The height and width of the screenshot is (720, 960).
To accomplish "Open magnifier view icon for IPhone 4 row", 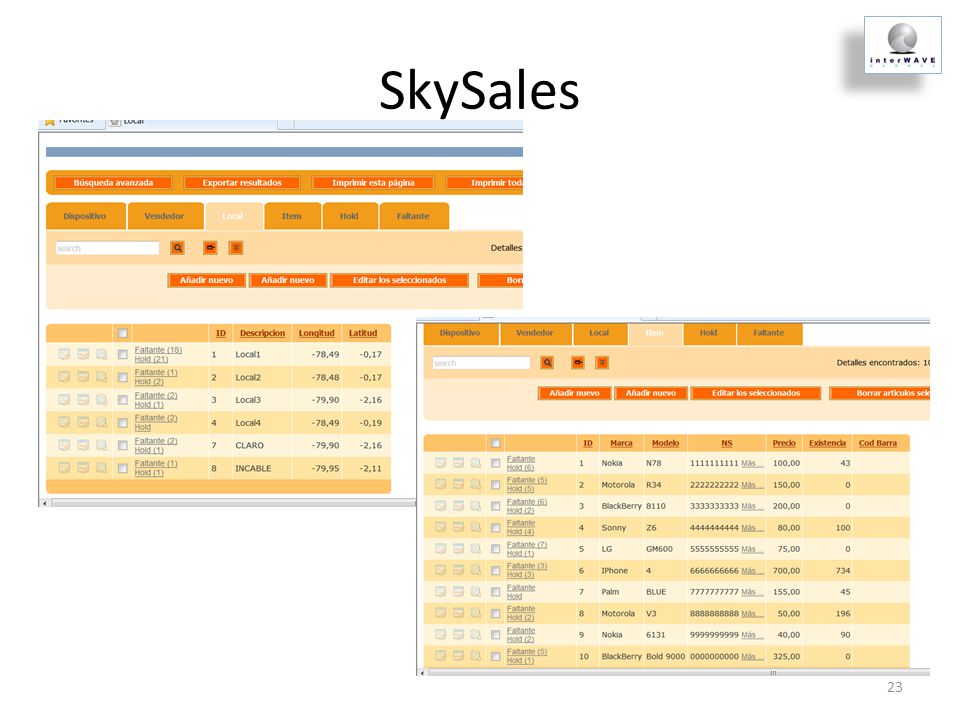I will tap(476, 570).
